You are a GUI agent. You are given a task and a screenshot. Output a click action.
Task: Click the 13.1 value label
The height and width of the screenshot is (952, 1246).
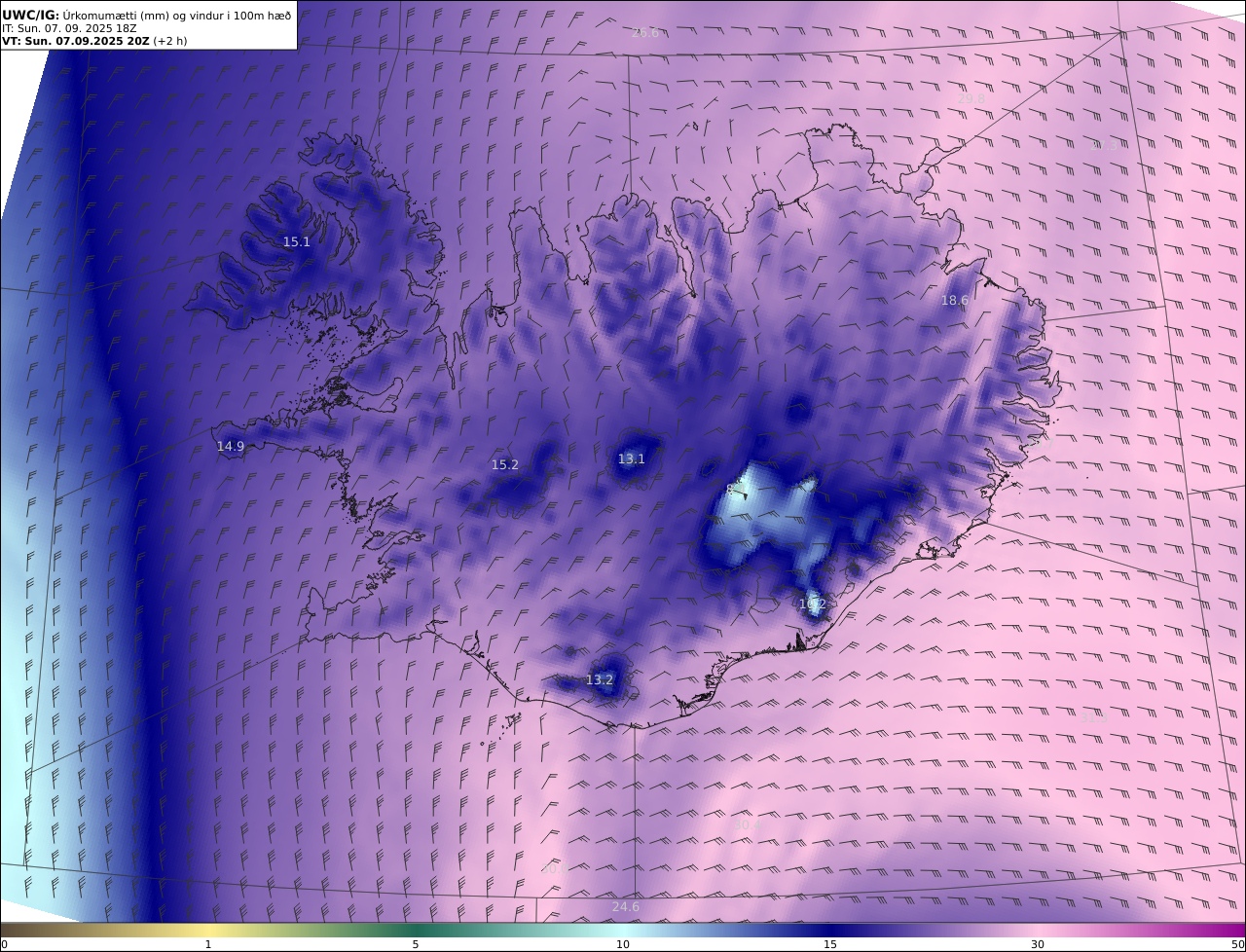coord(632,459)
